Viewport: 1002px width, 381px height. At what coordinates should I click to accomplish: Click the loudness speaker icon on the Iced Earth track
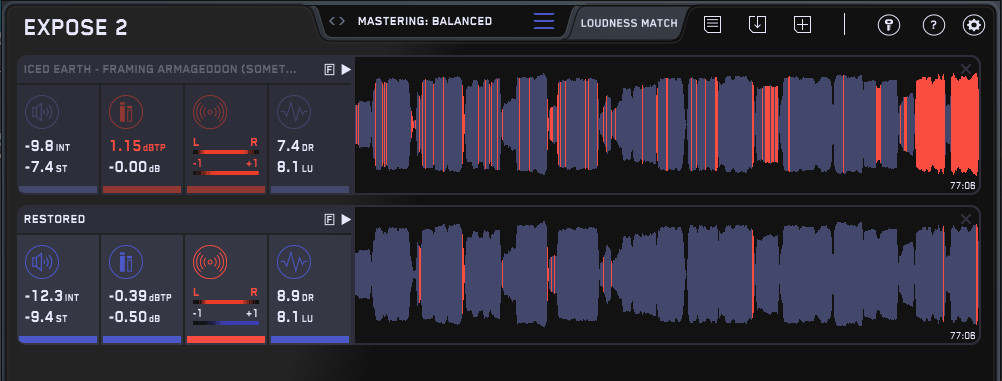tap(42, 112)
